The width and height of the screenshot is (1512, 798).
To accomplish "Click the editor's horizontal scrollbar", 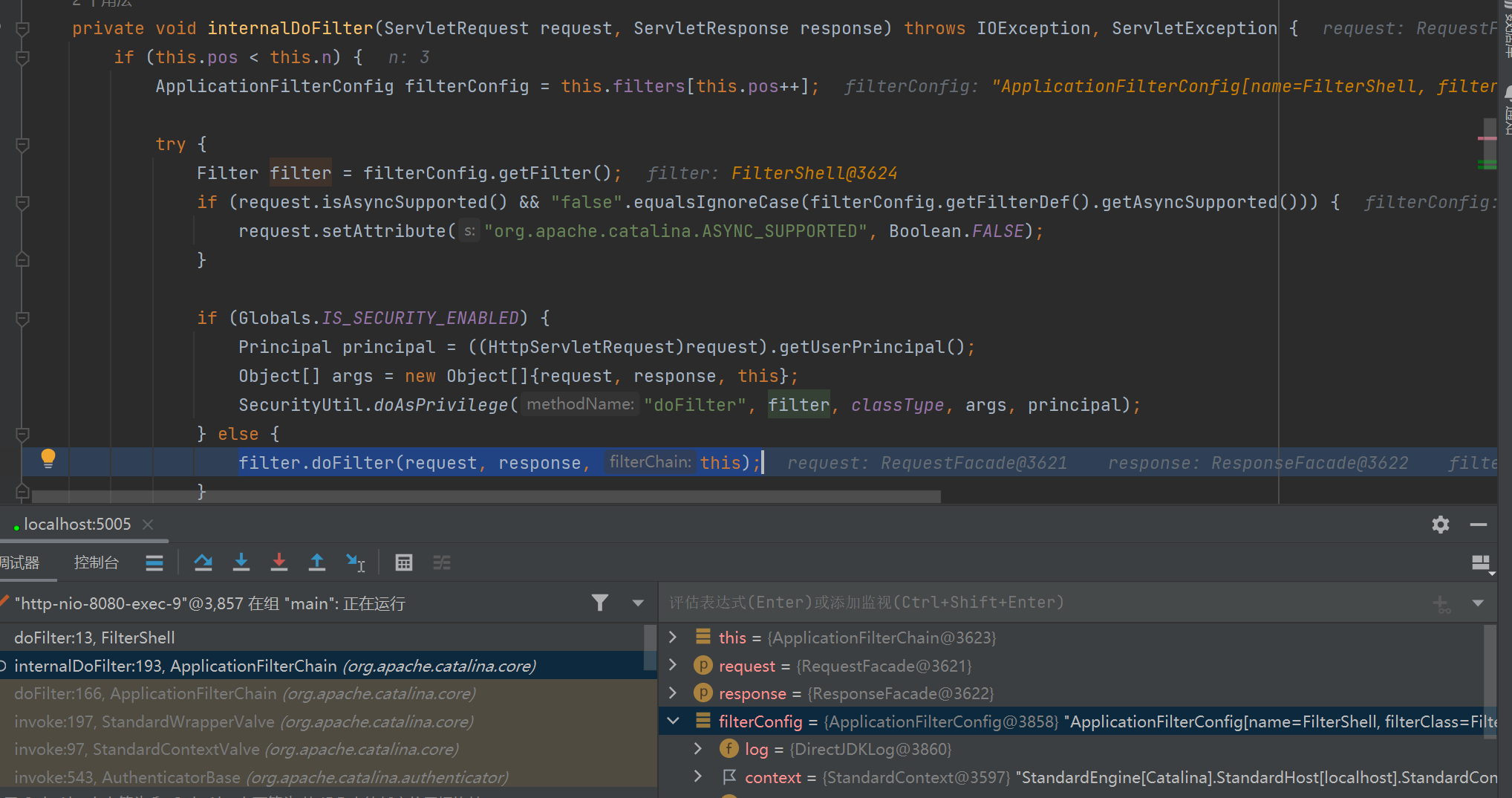I will (x=483, y=496).
